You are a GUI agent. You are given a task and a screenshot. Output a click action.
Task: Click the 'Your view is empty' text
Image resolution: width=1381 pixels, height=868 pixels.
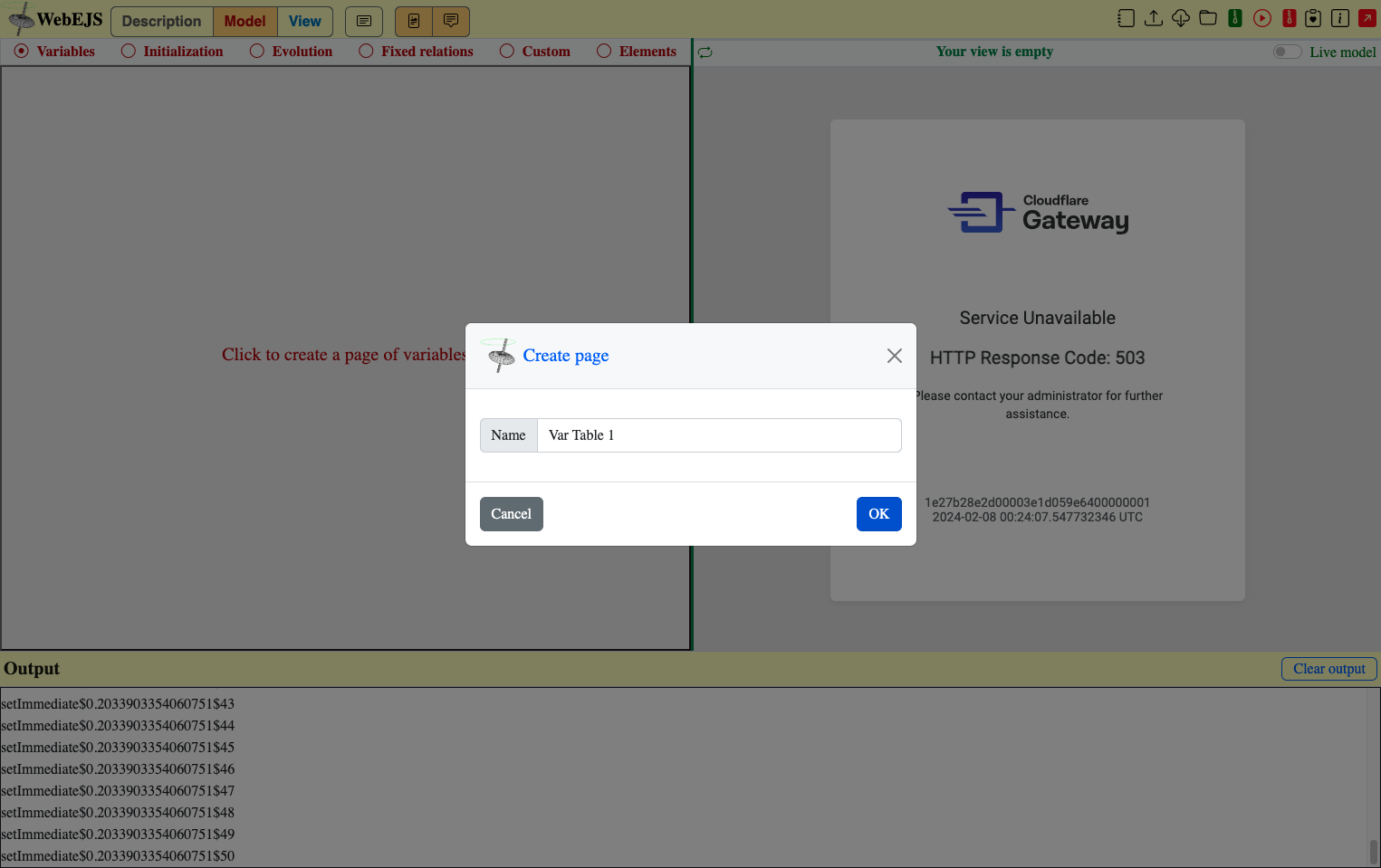pyautogui.click(x=994, y=52)
